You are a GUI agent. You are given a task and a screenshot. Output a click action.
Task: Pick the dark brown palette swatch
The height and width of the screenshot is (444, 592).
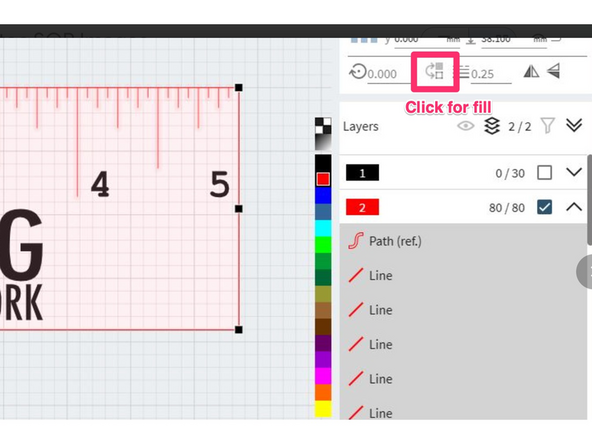click(x=323, y=327)
